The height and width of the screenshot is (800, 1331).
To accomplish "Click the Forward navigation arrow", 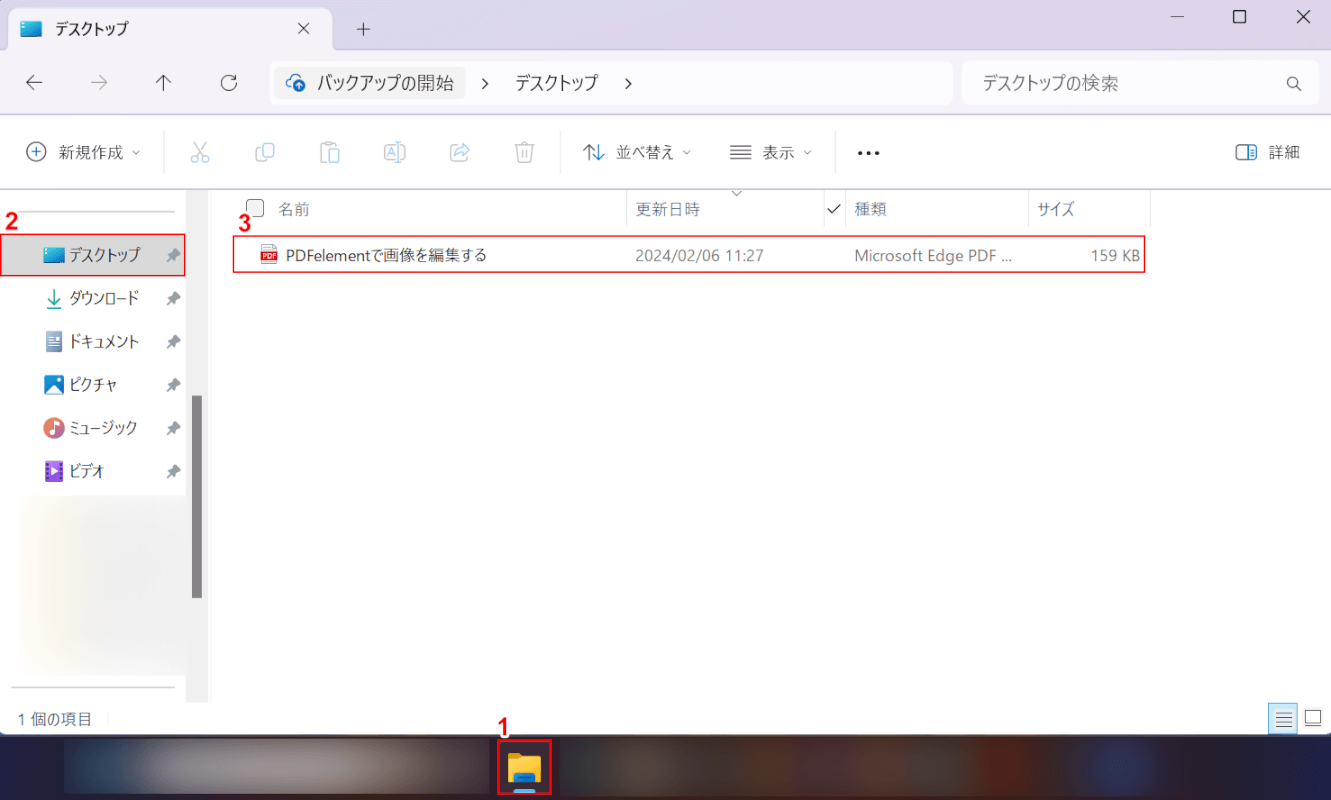I will click(x=99, y=83).
